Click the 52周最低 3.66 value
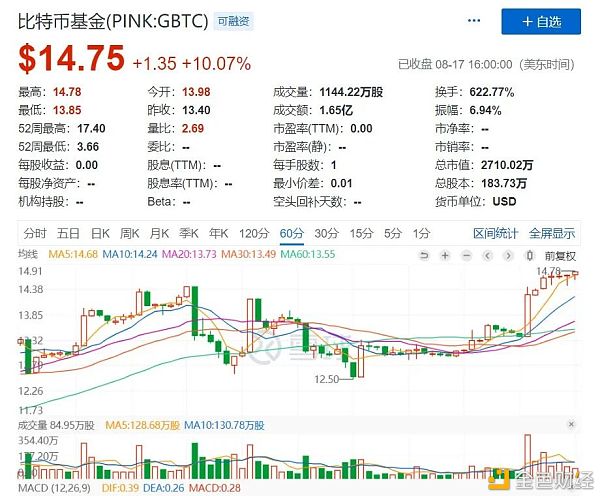The image size is (600, 496). pos(88,147)
